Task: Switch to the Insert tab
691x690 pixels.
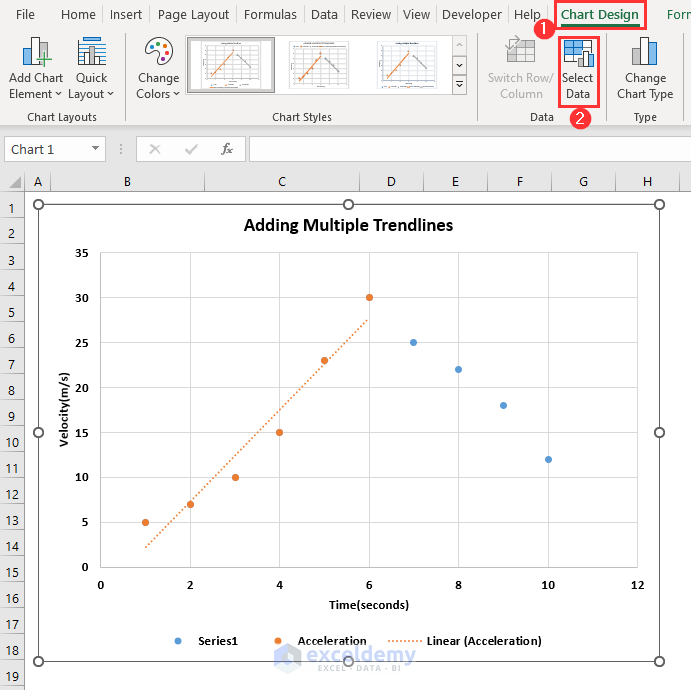Action: [x=126, y=15]
